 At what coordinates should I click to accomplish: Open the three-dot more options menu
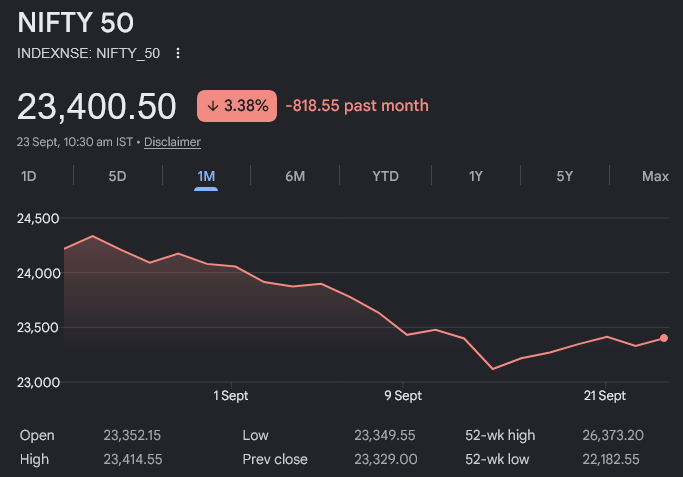pyautogui.click(x=178, y=53)
